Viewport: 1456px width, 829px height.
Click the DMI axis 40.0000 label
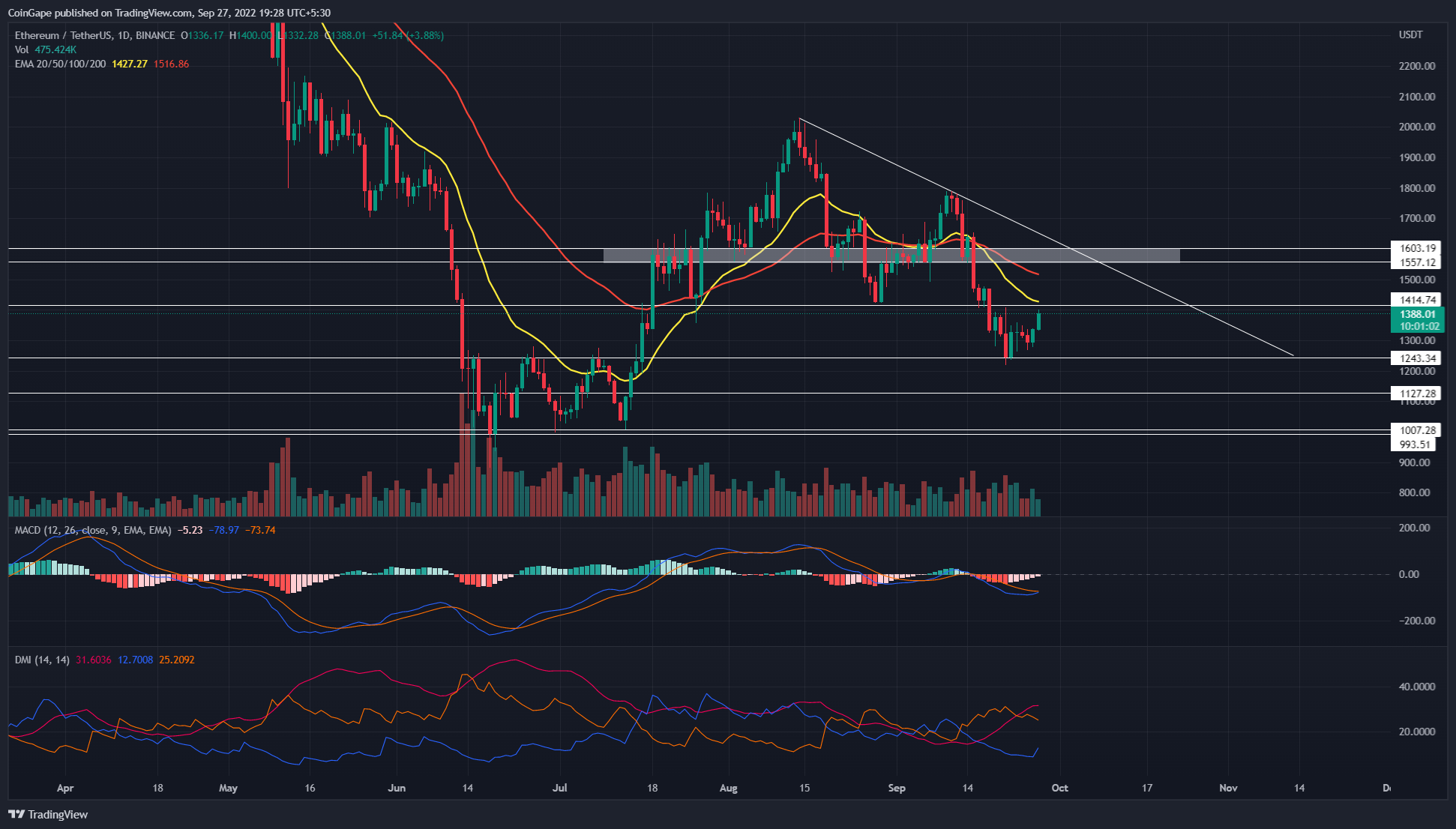(1417, 687)
